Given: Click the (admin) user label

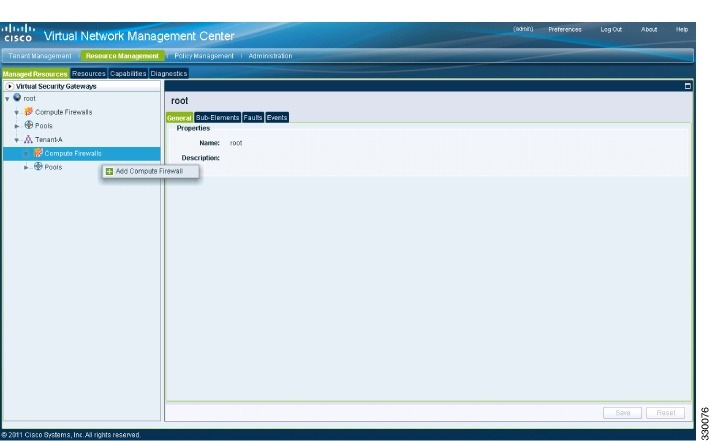Looking at the screenshot, I should click(x=523, y=29).
